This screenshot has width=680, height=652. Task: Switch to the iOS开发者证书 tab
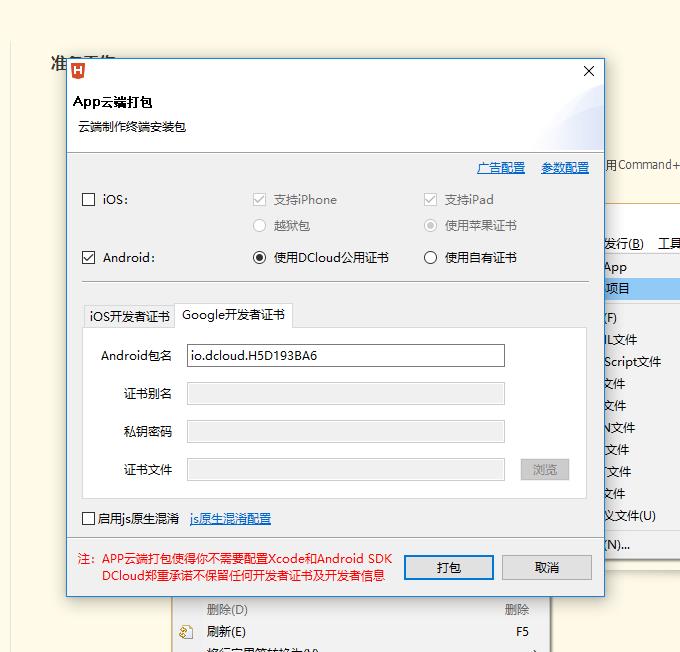click(x=129, y=316)
